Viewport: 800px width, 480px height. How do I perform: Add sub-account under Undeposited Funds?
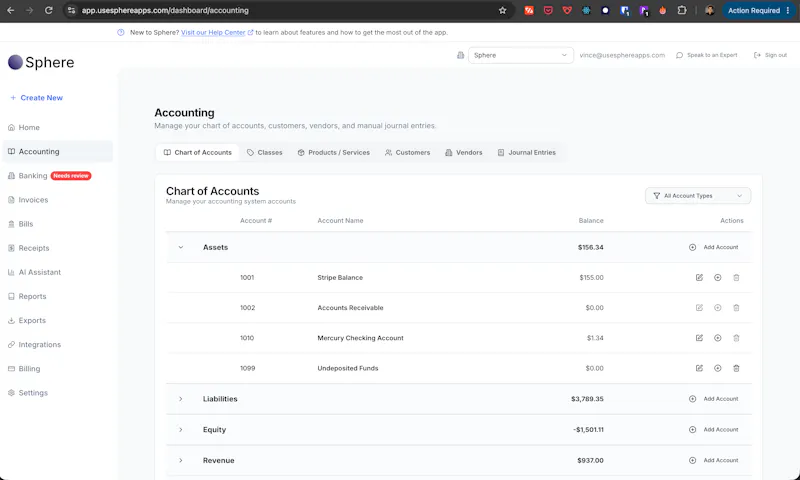(x=717, y=368)
